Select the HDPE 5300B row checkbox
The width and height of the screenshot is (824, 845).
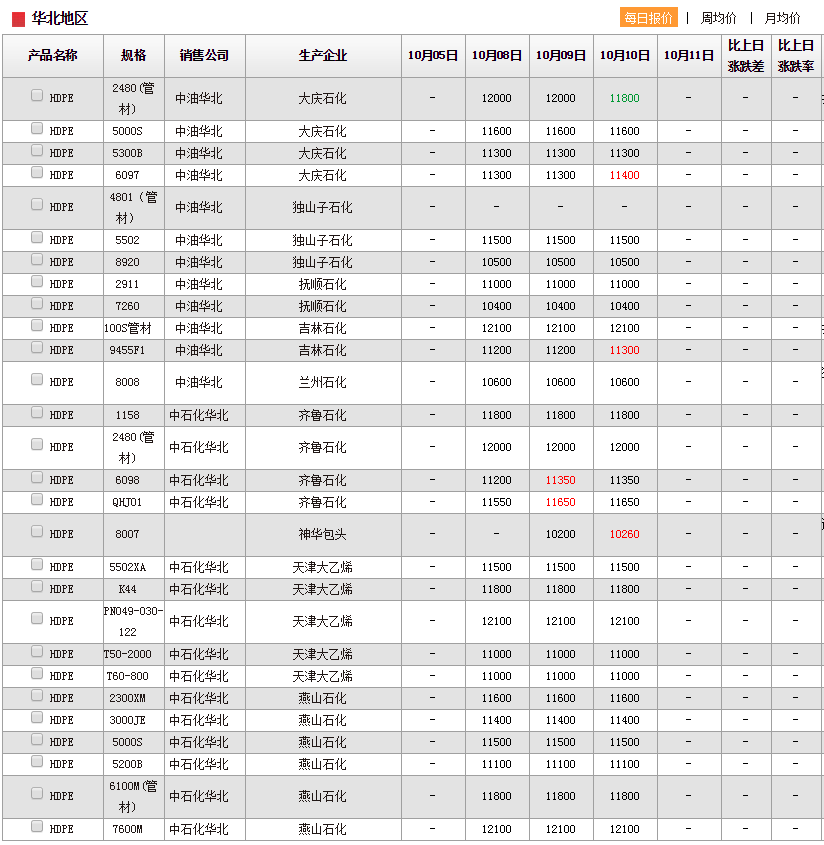37,150
